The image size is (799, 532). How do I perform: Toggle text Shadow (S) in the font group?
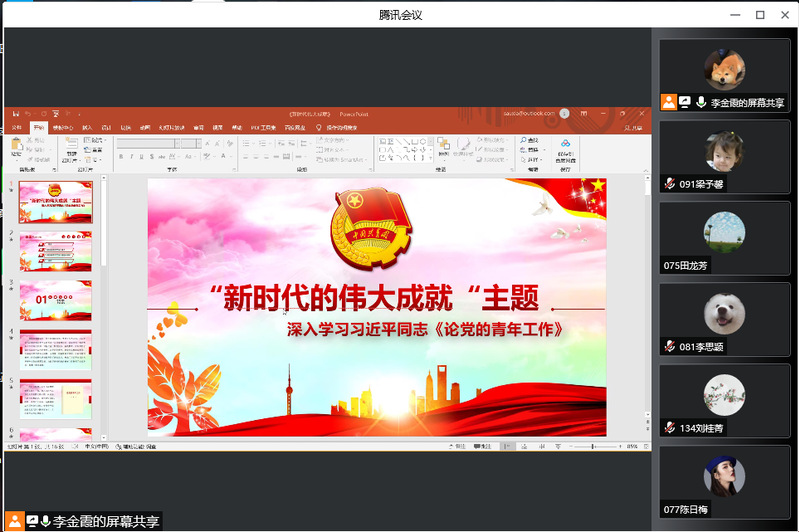click(152, 156)
